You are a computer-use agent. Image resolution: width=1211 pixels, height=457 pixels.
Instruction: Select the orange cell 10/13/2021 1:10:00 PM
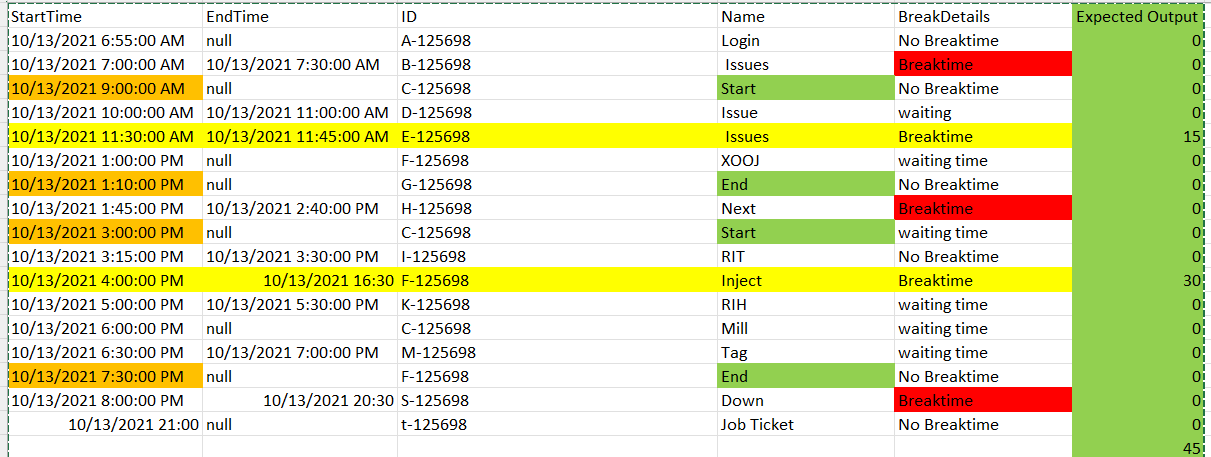tap(105, 185)
